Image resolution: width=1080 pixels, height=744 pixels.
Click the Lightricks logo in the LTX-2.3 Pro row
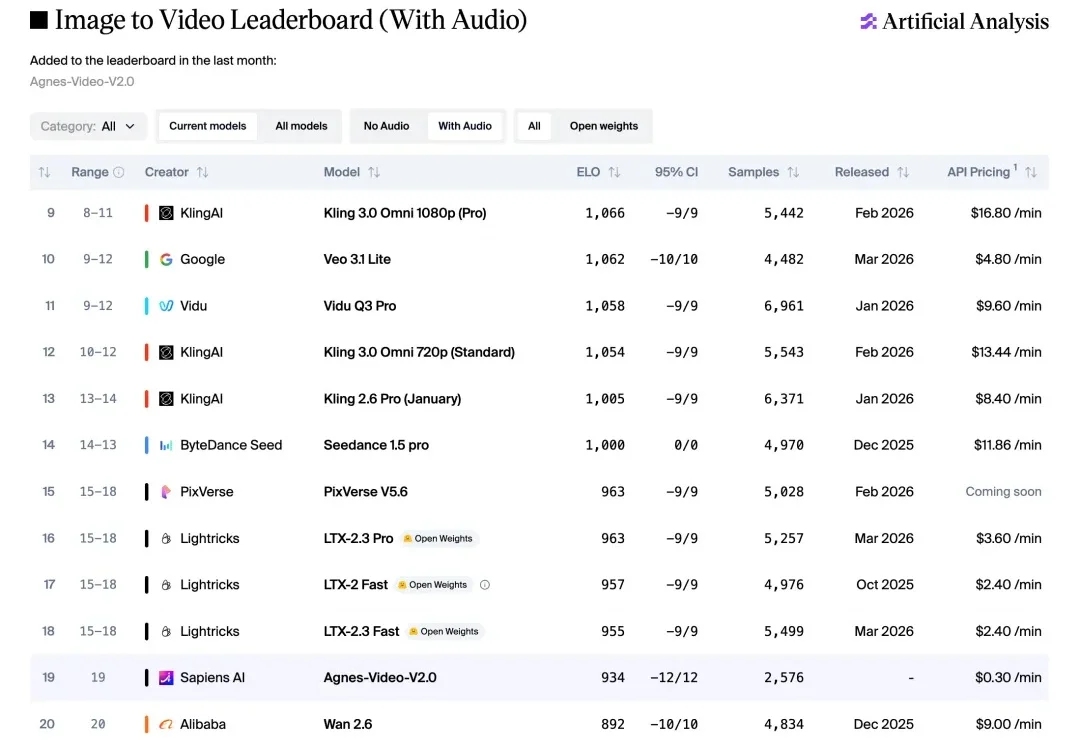point(166,539)
